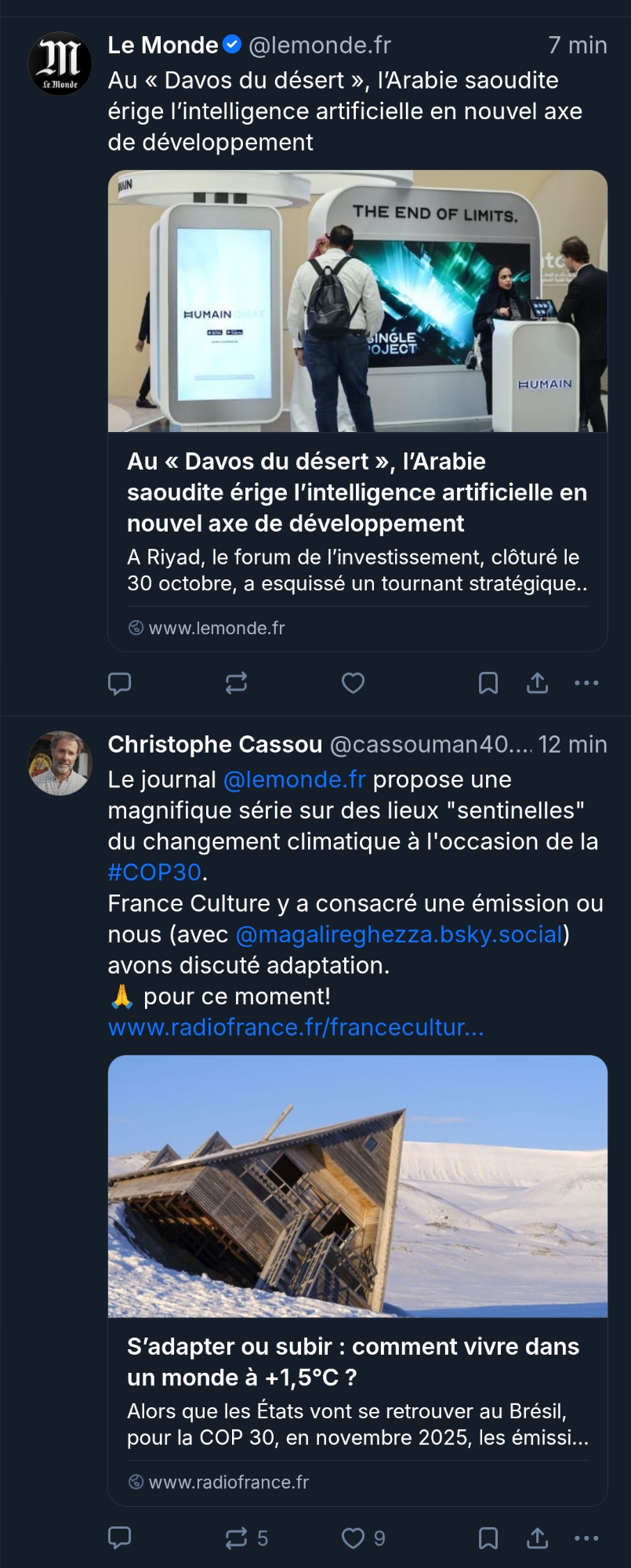Open Le Monde profile avatar
631x1568 pixels.
[x=60, y=64]
